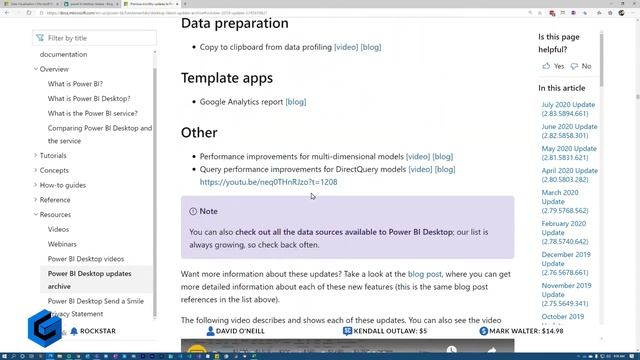
Task: Open video link for Copy to clipboard
Action: click(x=346, y=47)
